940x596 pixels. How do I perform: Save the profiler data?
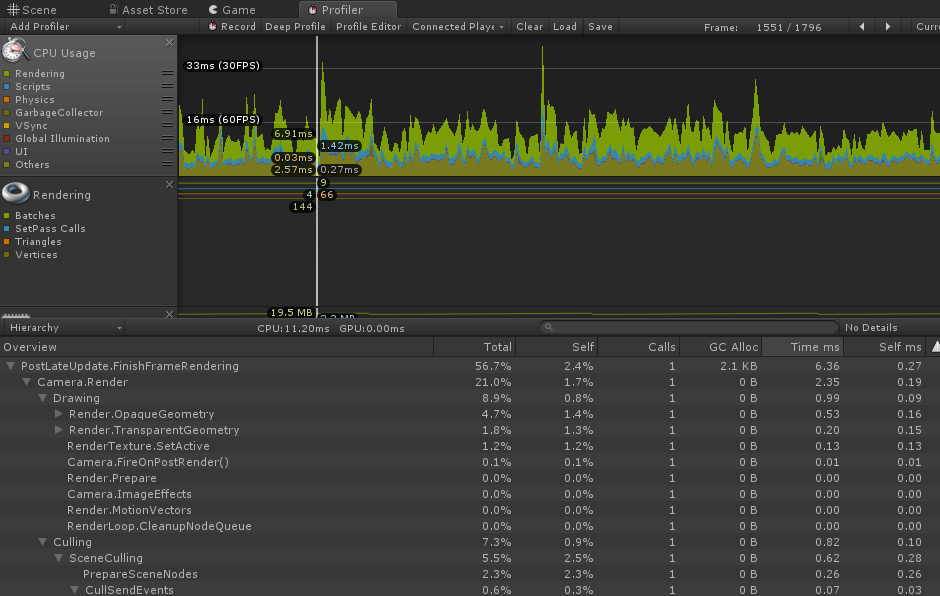[600, 27]
